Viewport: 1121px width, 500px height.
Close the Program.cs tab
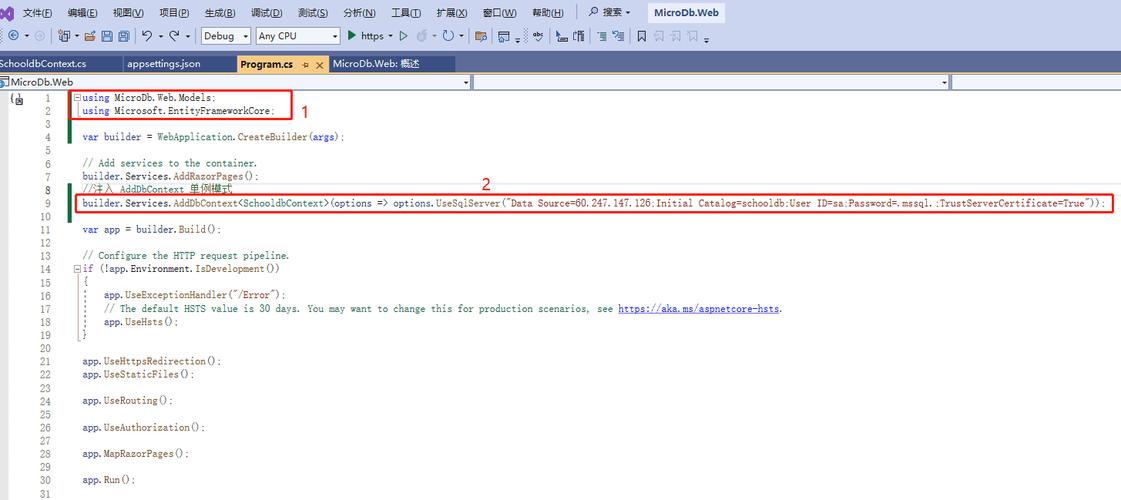(320, 64)
